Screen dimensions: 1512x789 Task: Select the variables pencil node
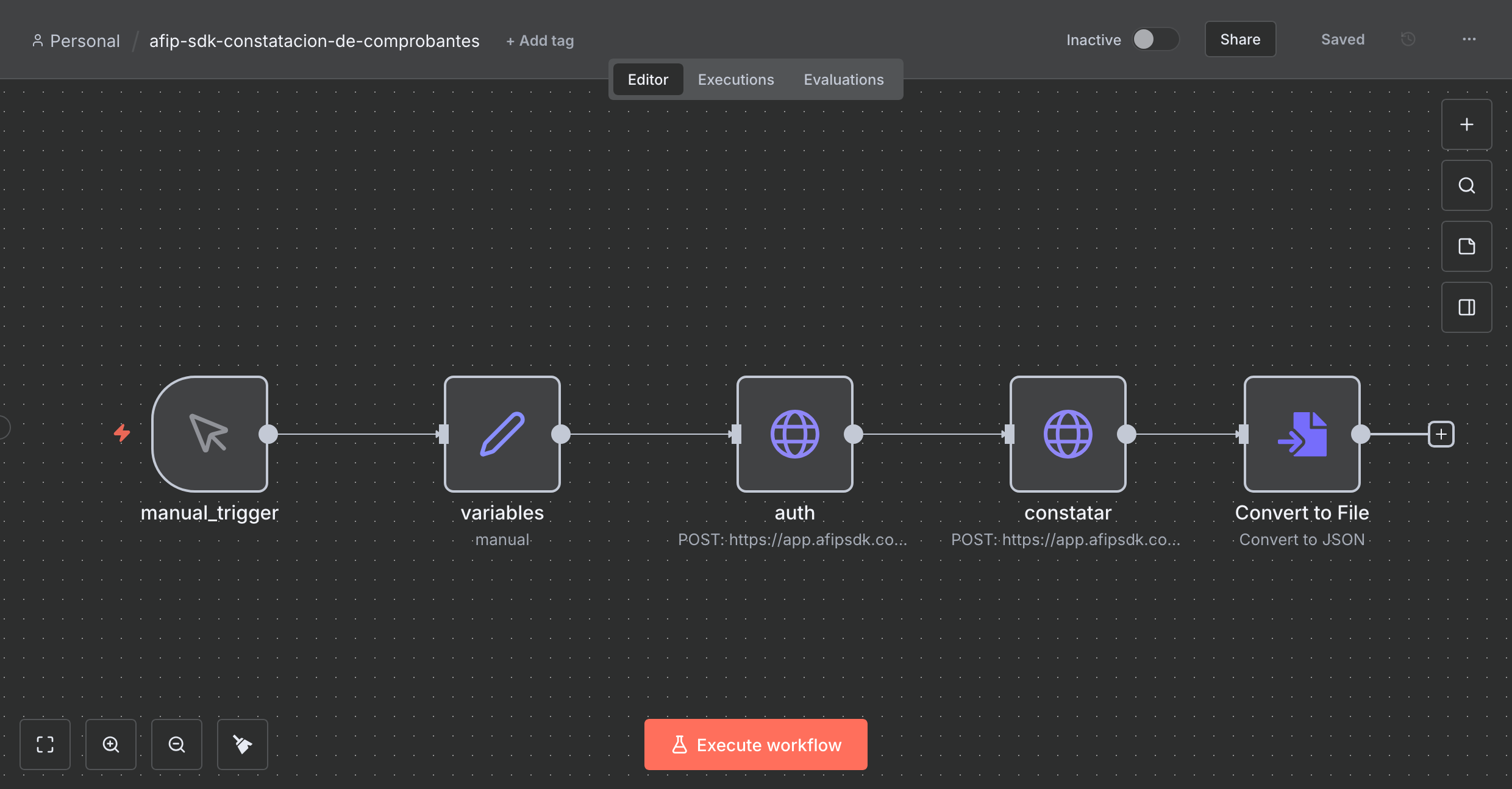(502, 434)
